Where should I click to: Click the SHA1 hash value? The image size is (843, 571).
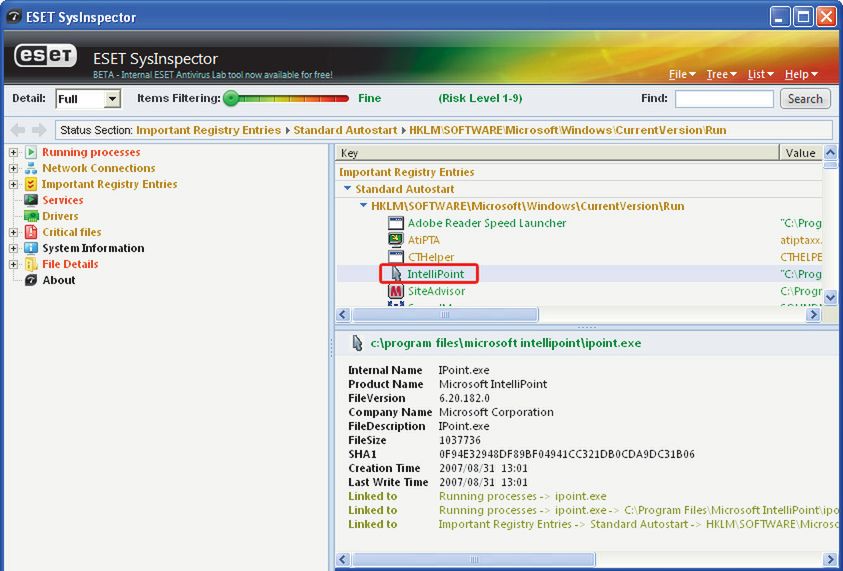point(567,454)
